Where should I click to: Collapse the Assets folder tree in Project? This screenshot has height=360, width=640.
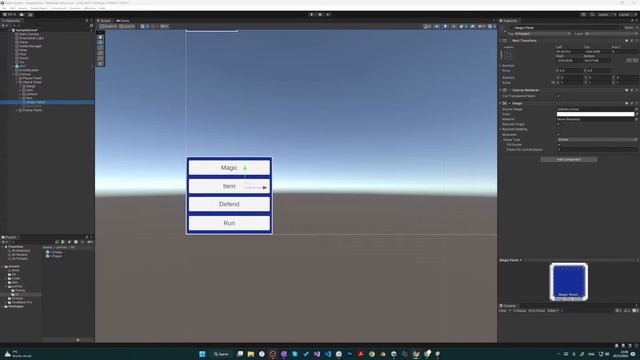pyautogui.click(x=2, y=267)
